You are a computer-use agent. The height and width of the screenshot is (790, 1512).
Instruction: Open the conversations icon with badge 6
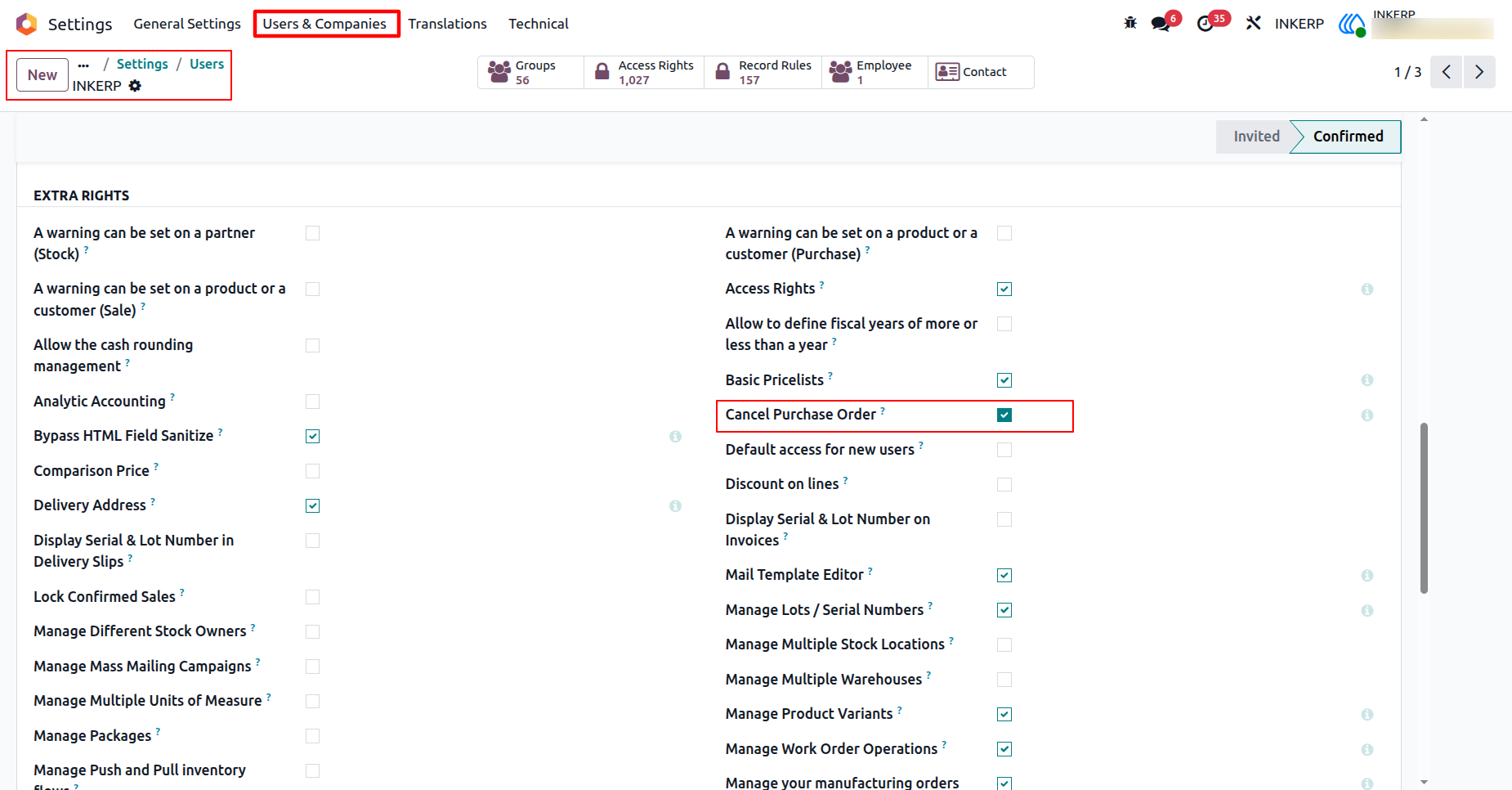tap(1161, 24)
